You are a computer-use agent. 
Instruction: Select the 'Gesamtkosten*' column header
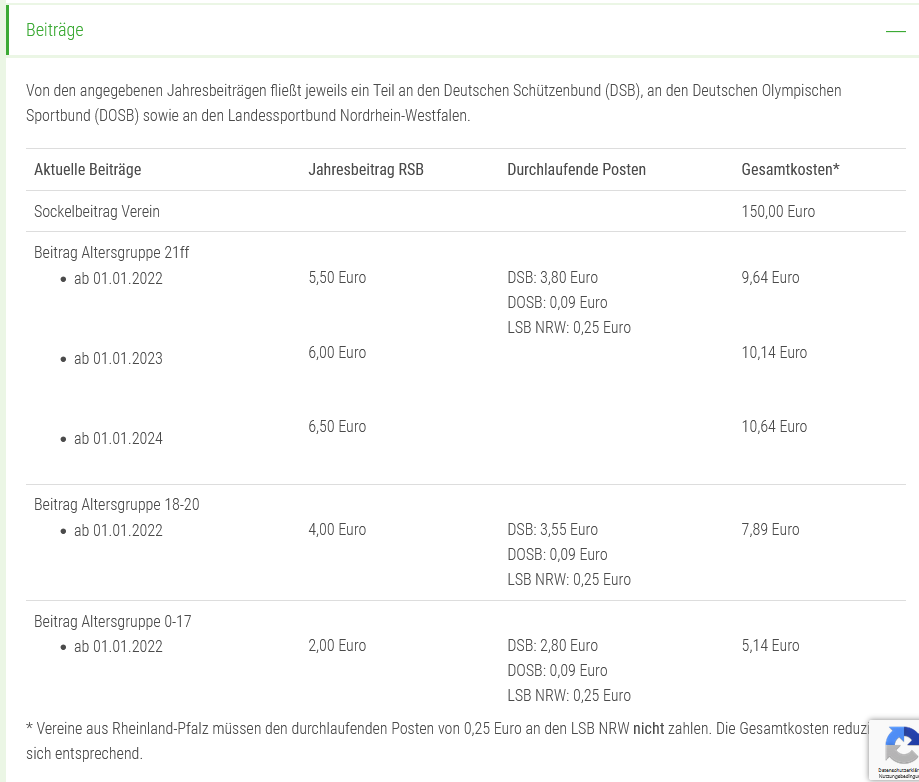[x=790, y=170]
